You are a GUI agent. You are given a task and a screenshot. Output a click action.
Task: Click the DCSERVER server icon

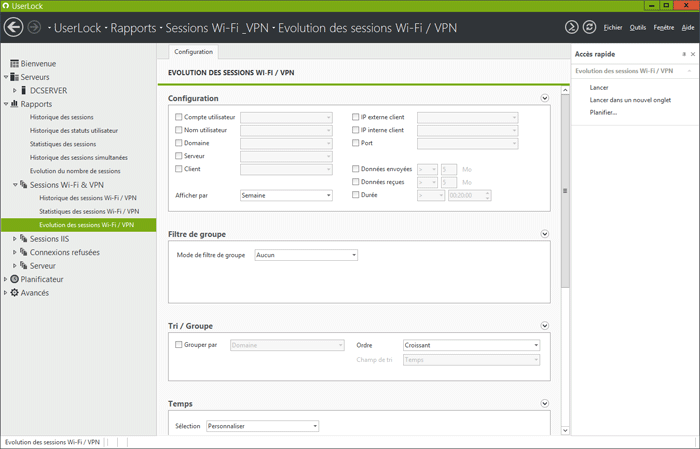click(x=24, y=90)
